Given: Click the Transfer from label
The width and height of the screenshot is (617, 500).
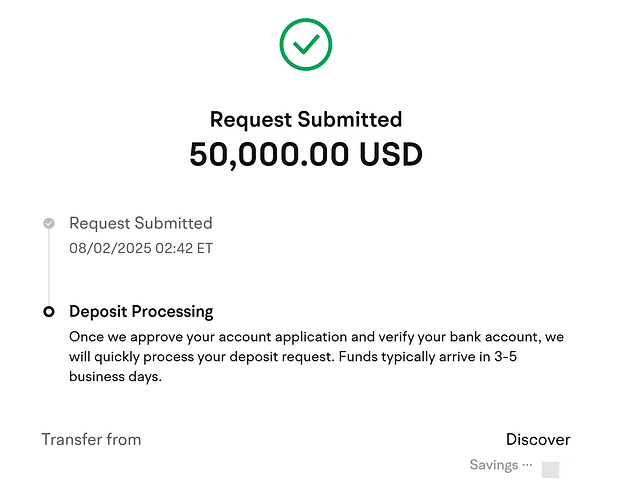Looking at the screenshot, I should [x=91, y=439].
